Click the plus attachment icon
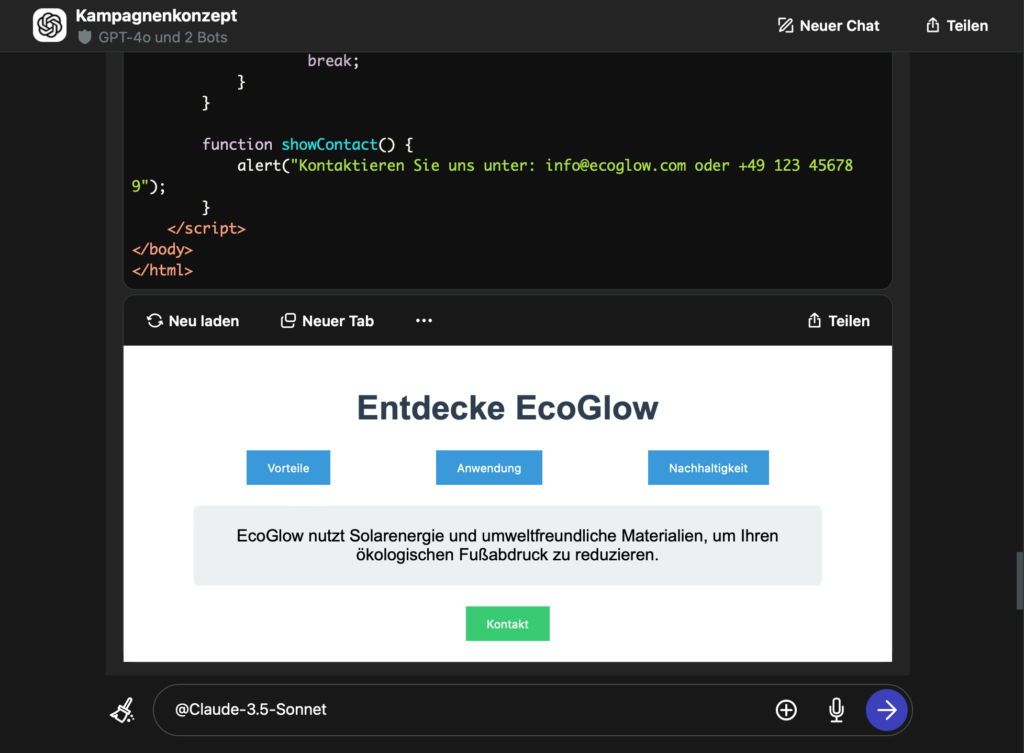 coord(786,710)
